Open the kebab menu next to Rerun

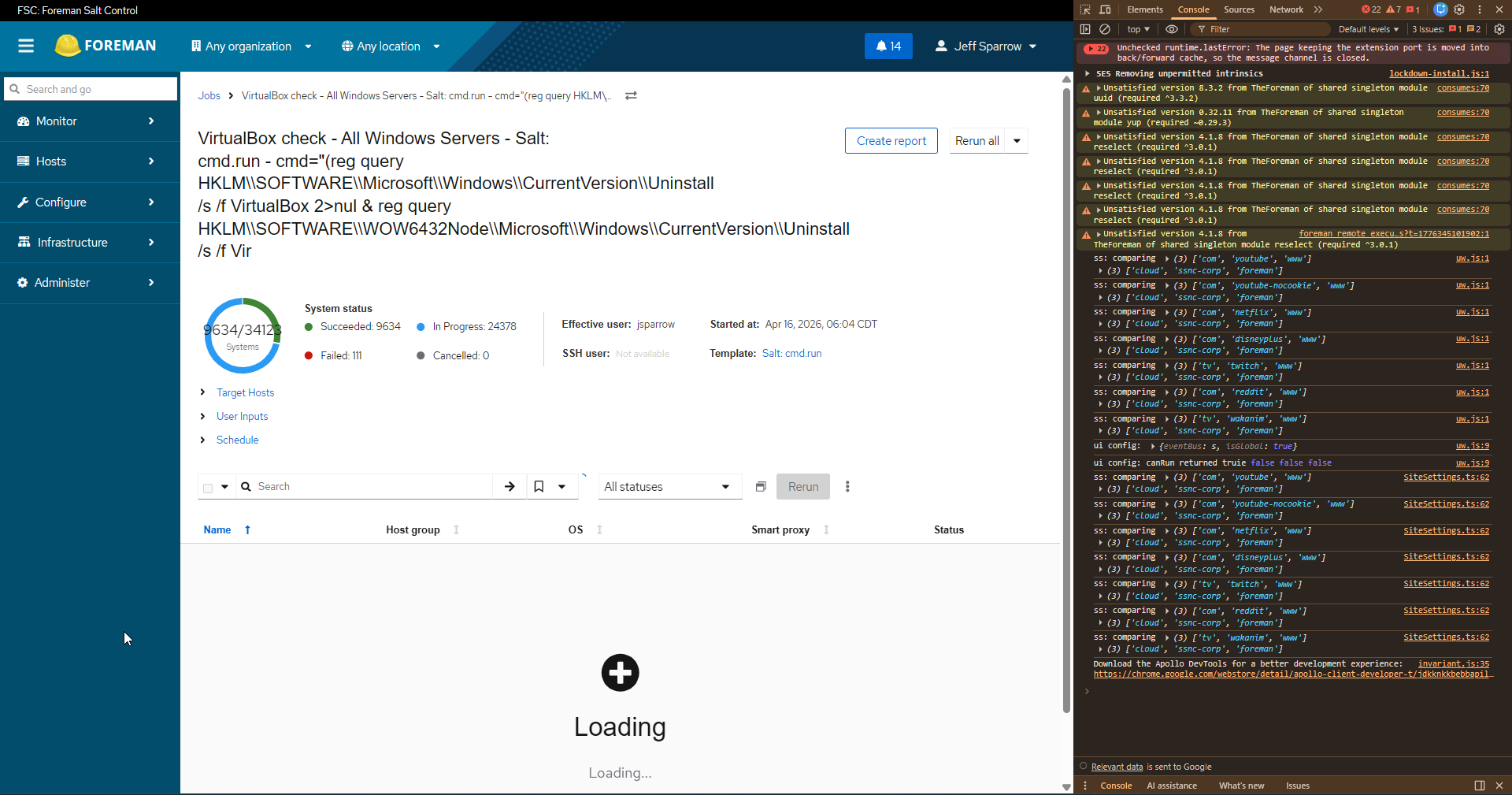847,487
